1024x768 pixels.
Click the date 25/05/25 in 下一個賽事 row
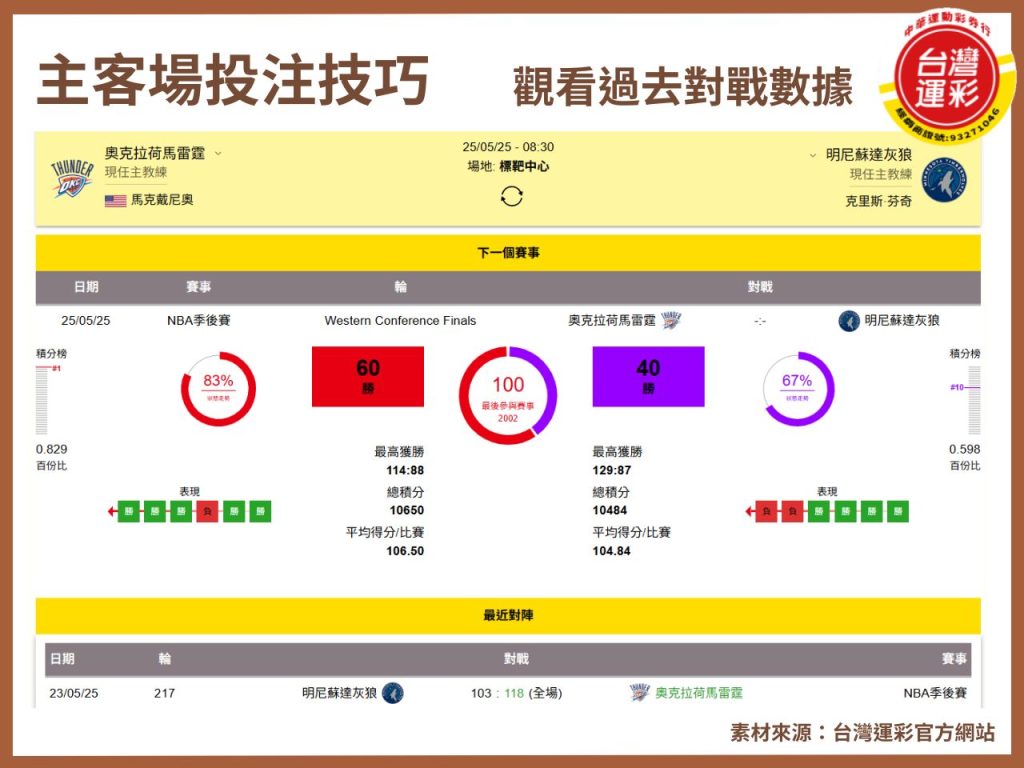(x=86, y=320)
